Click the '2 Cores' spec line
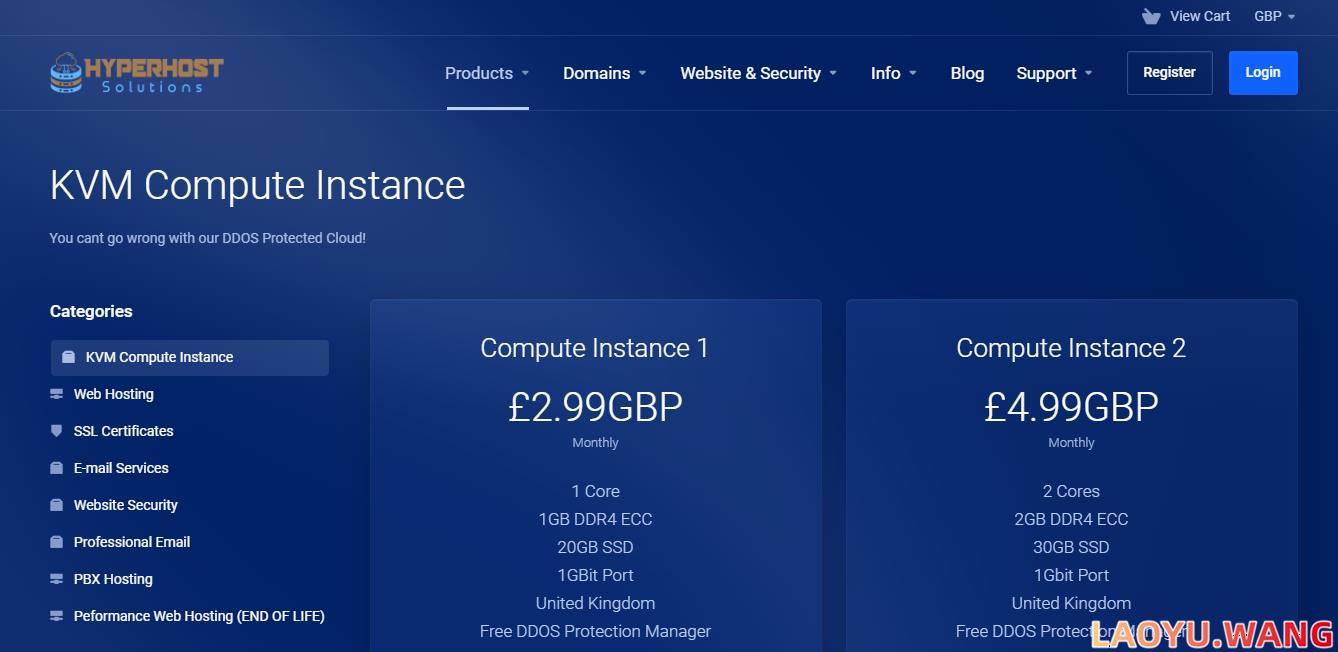1338x652 pixels. [1071, 491]
